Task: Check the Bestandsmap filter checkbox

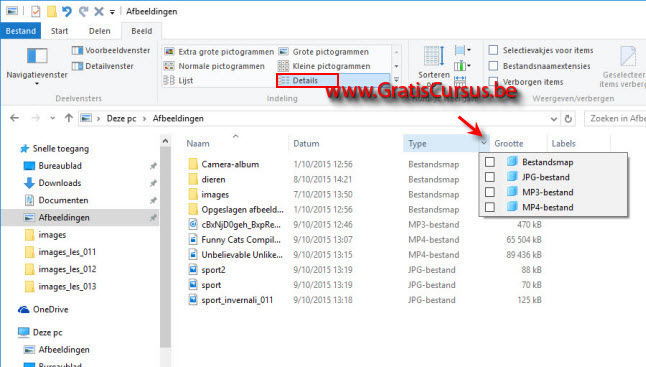Action: pyautogui.click(x=489, y=162)
